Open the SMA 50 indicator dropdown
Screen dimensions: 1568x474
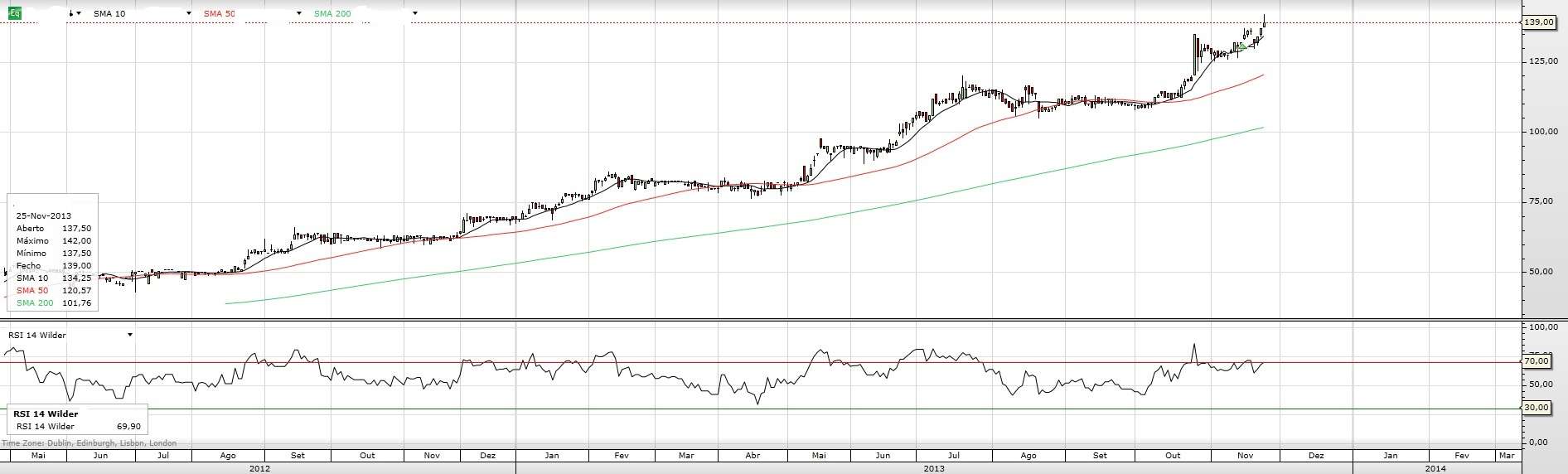click(x=299, y=13)
